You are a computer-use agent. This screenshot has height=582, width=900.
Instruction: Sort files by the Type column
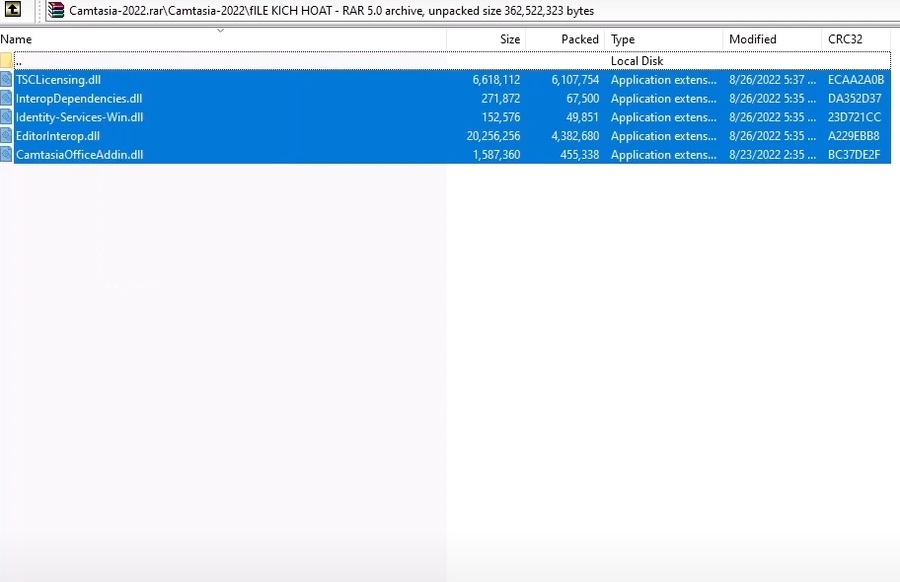(x=622, y=39)
